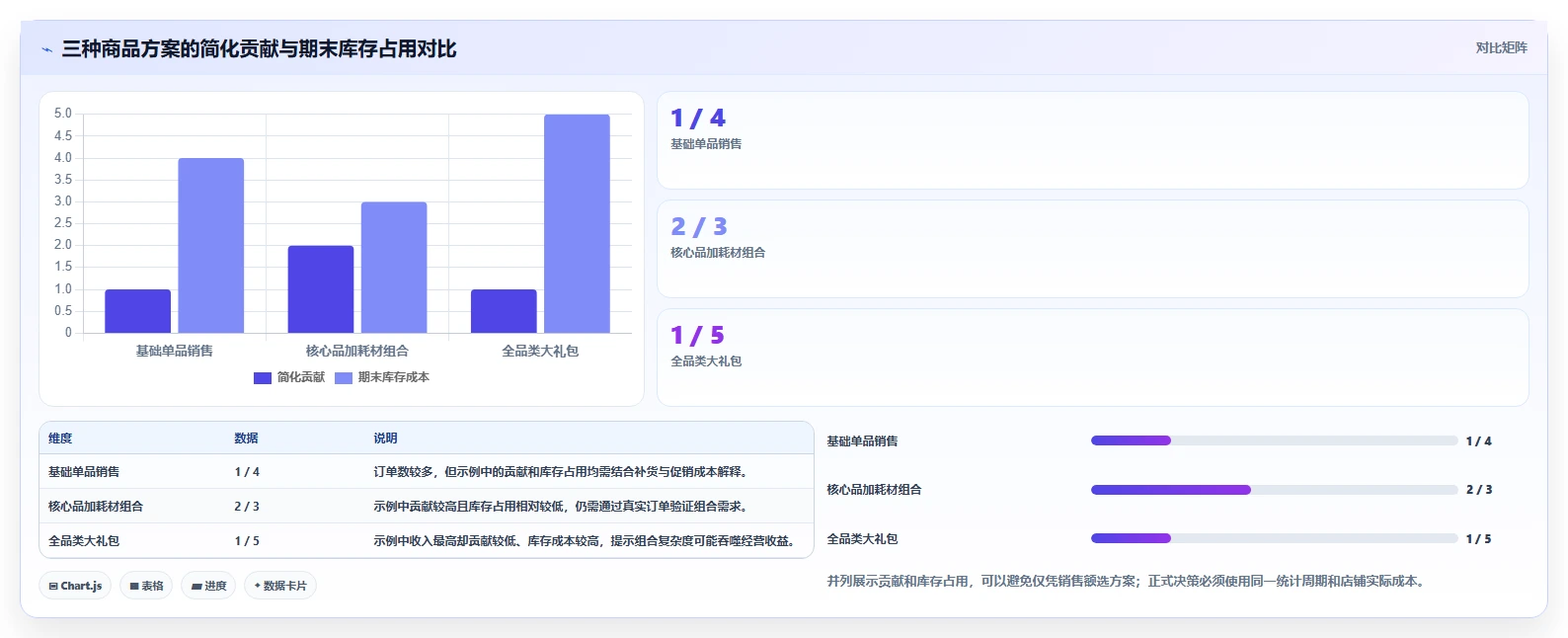Open the 1 / 5 全品类大礼包 data card
Image resolution: width=1568 pixels, height=638 pixels.
[x=1093, y=358]
